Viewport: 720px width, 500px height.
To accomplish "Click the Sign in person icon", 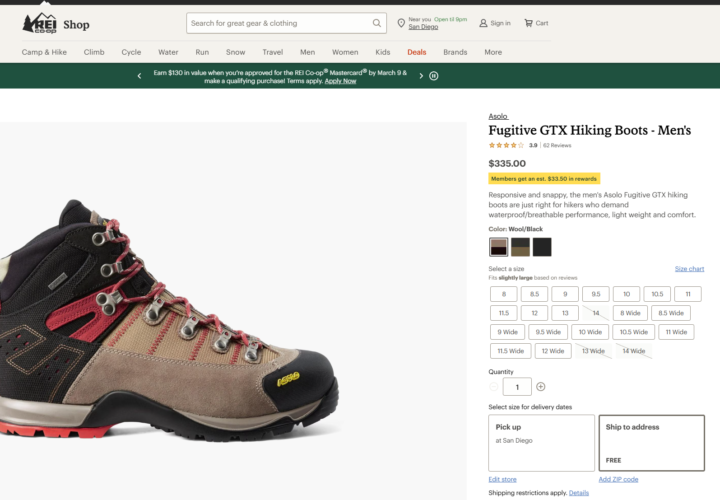I will [483, 23].
